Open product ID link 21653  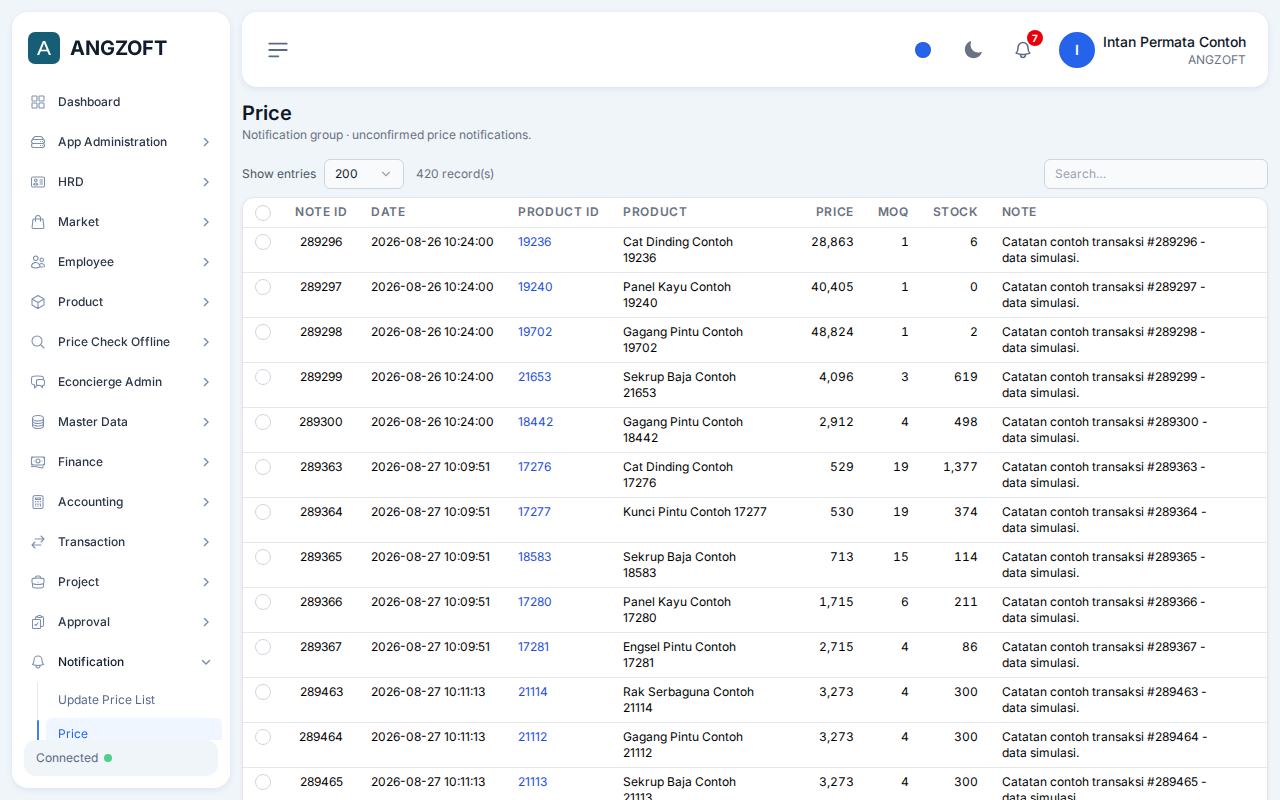tap(535, 377)
